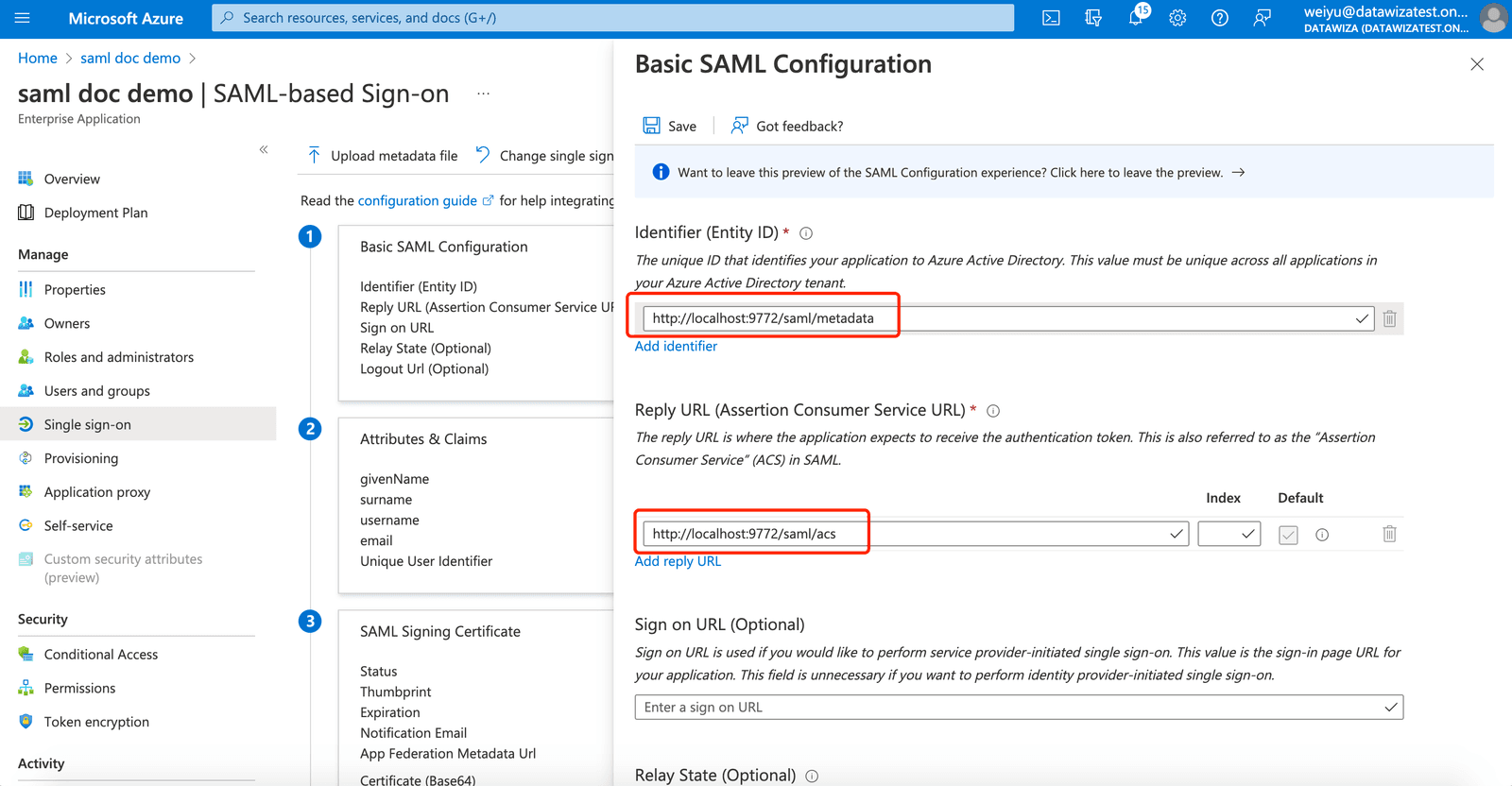Click Upload metadata file
Screen dimensions: 1512x786
[x=383, y=156]
